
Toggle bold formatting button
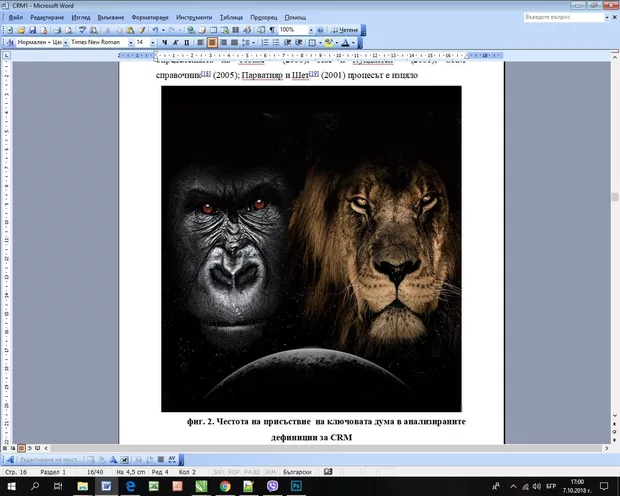click(166, 43)
